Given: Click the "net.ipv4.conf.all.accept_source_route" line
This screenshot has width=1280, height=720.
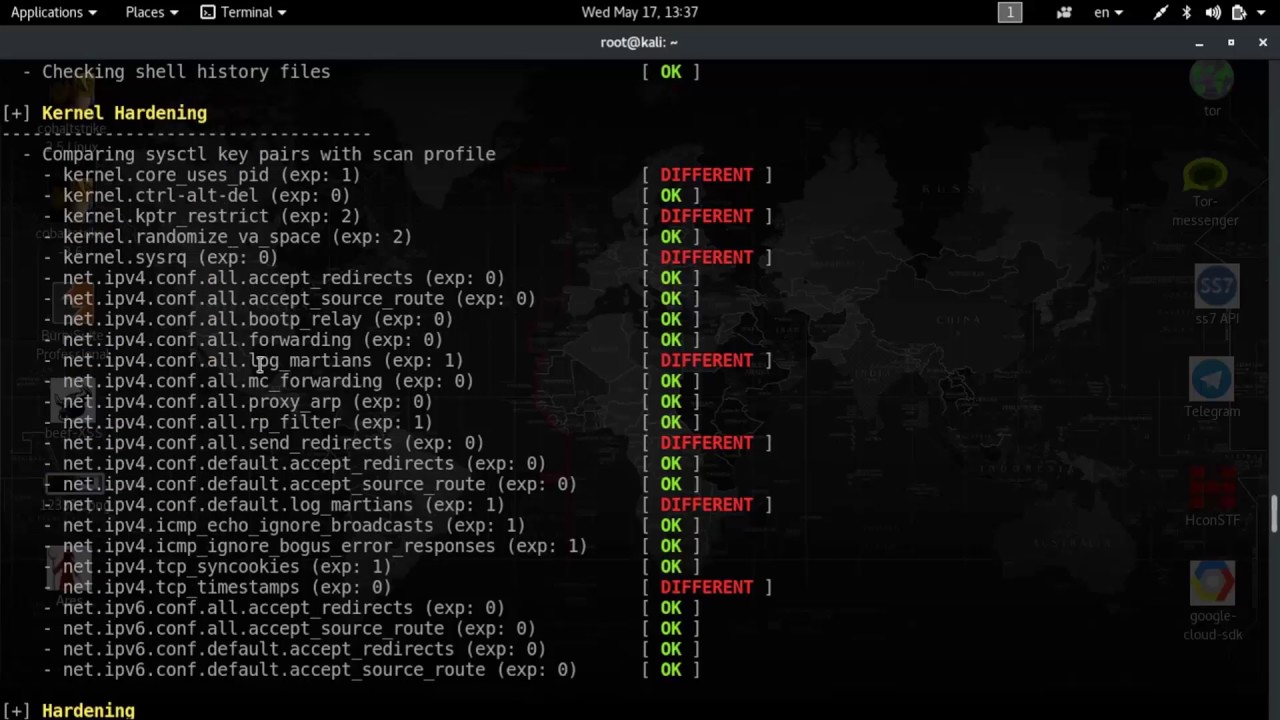Looking at the screenshot, I should [x=299, y=298].
